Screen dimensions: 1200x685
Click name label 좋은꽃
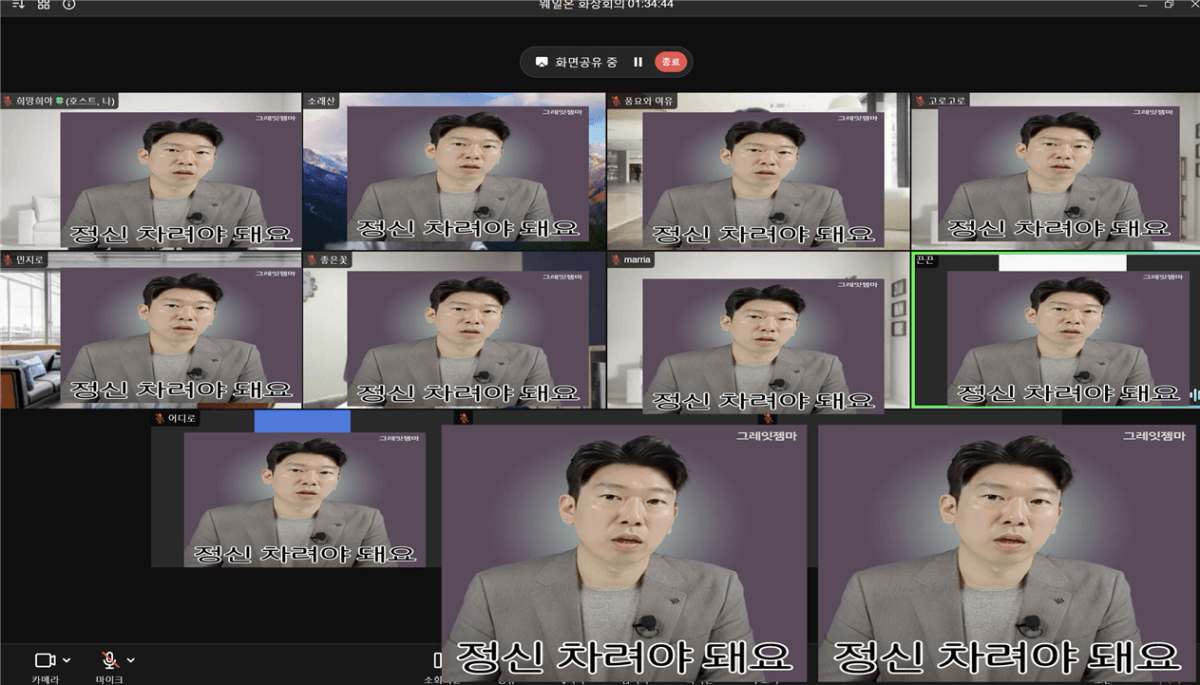[x=333, y=260]
